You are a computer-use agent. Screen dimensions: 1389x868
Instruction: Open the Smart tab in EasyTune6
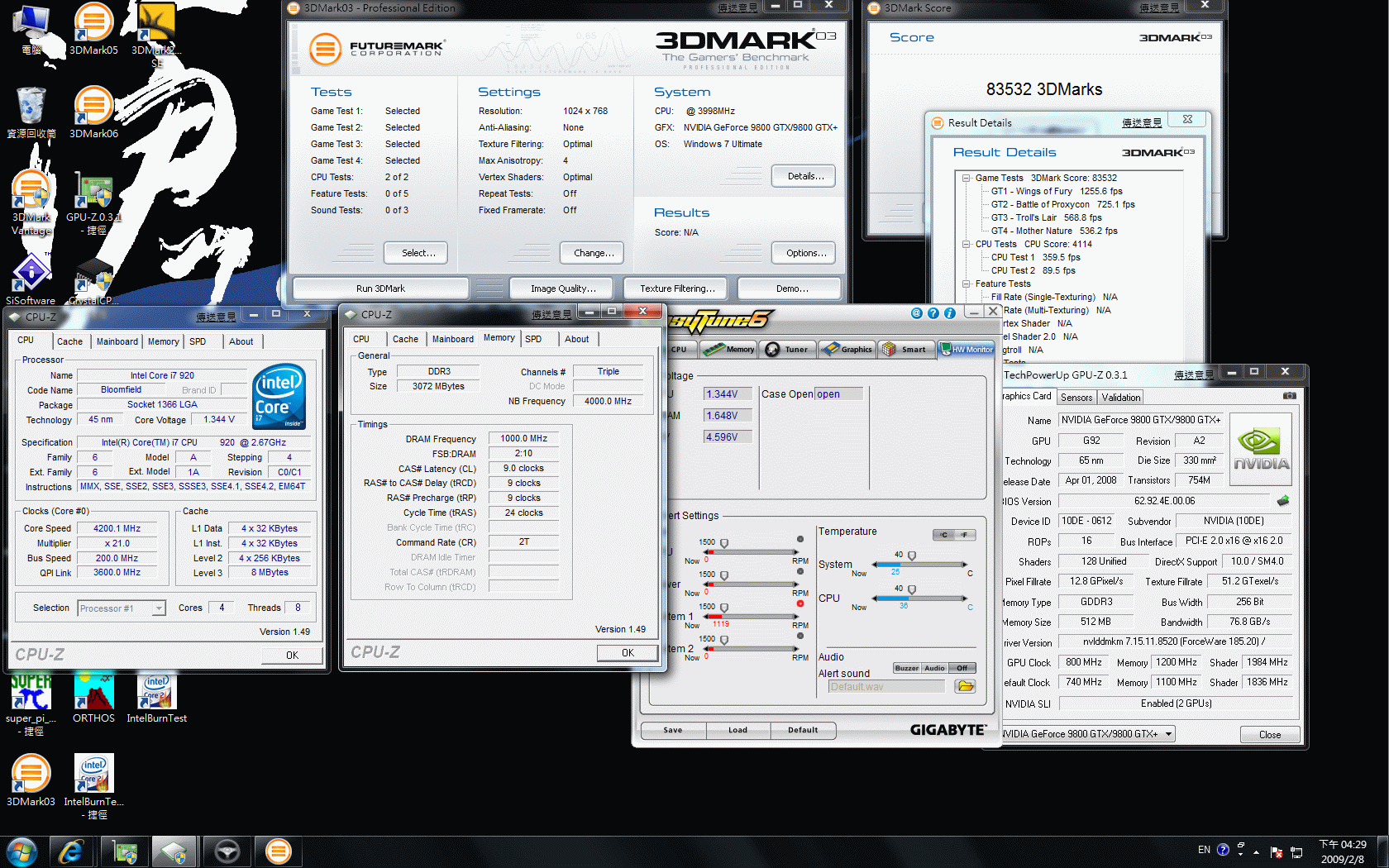click(906, 350)
